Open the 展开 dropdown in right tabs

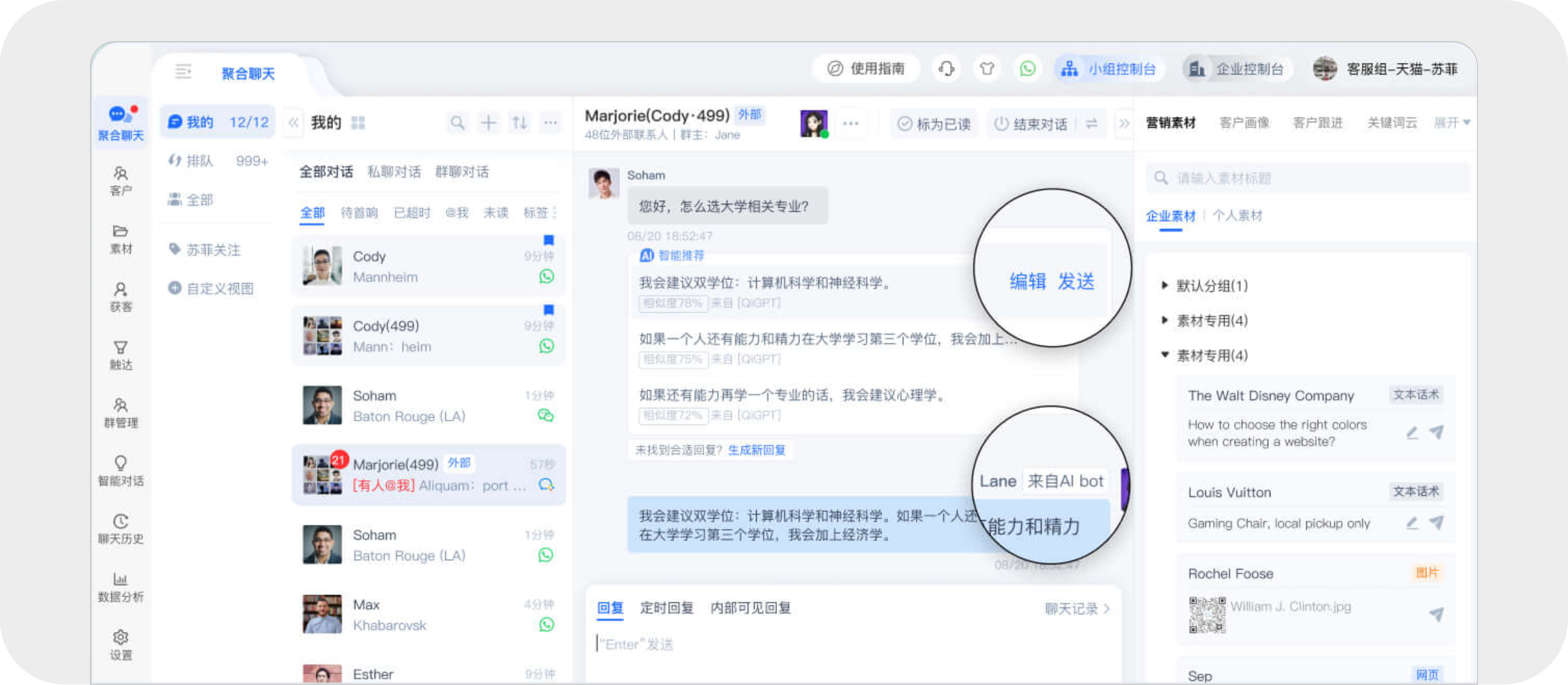tap(1452, 123)
